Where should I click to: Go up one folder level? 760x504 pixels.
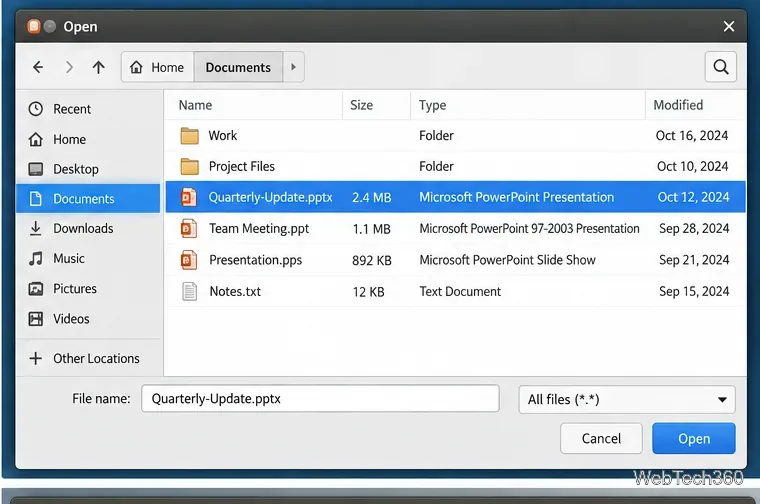[x=99, y=67]
